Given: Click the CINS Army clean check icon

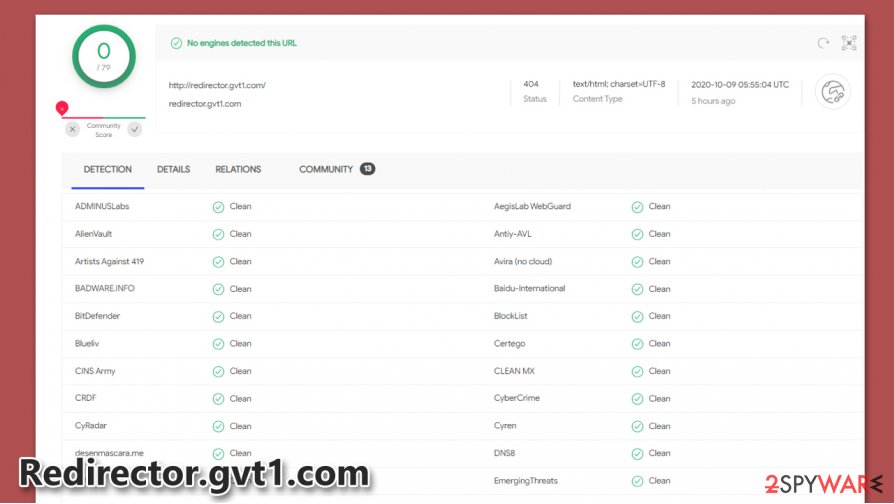Looking at the screenshot, I should point(218,372).
